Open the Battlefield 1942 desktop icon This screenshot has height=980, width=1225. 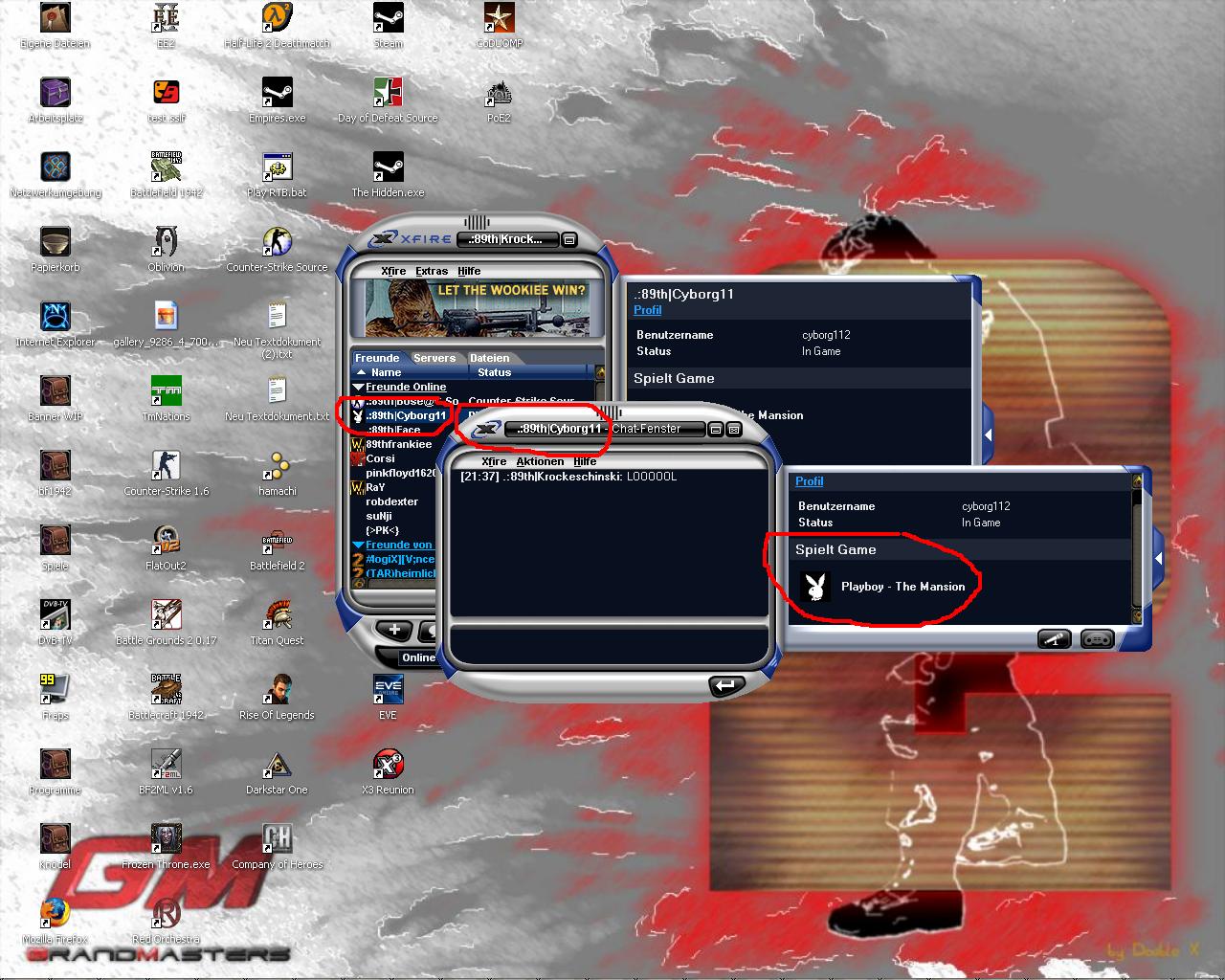coord(166,175)
